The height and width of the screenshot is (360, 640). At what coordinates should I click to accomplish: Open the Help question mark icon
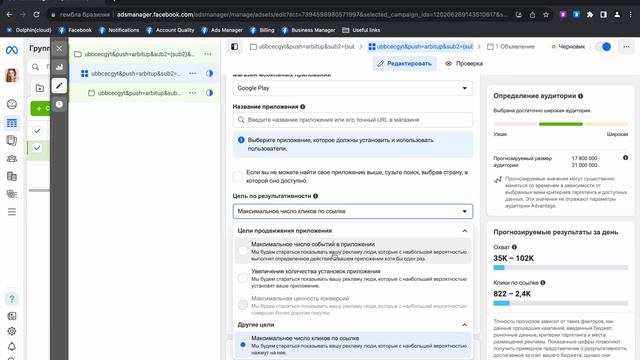click(11, 299)
